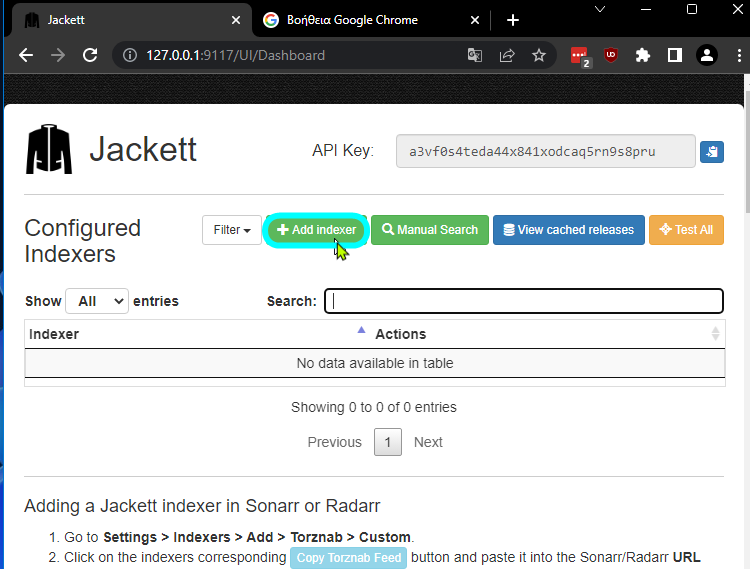
Task: Open the translate page icon
Action: pyautogui.click(x=474, y=55)
